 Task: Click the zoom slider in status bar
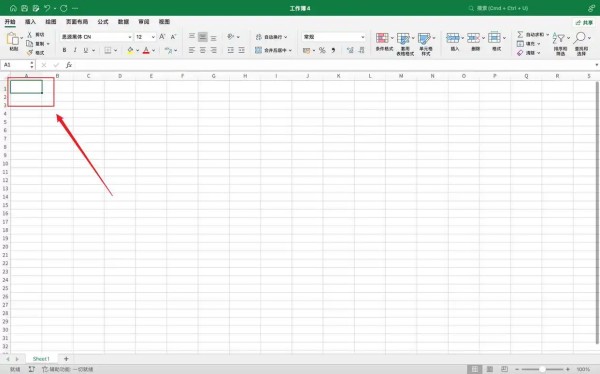(542, 369)
